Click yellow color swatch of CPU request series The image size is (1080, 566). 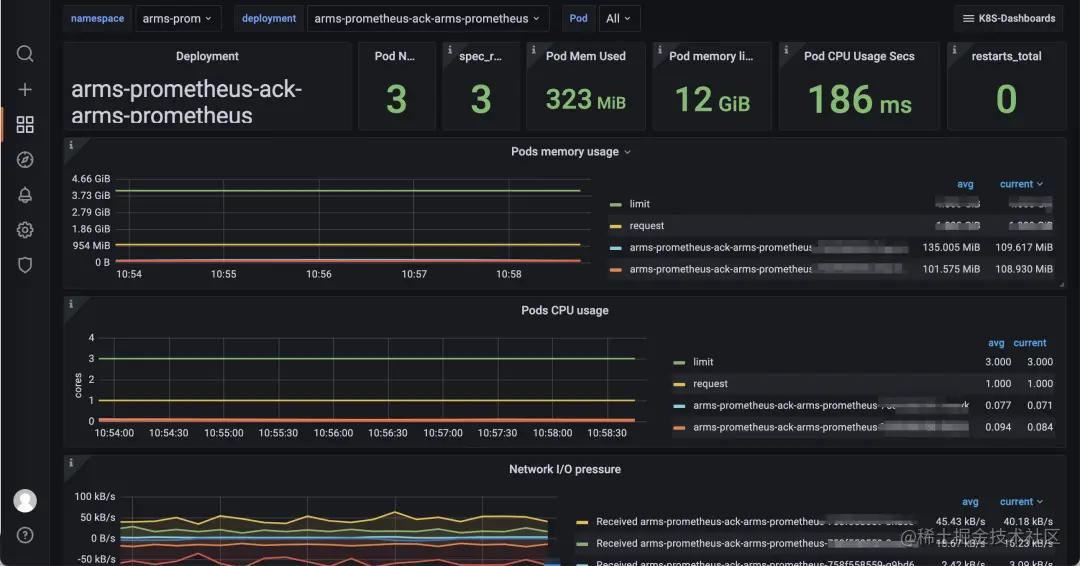[679, 384]
